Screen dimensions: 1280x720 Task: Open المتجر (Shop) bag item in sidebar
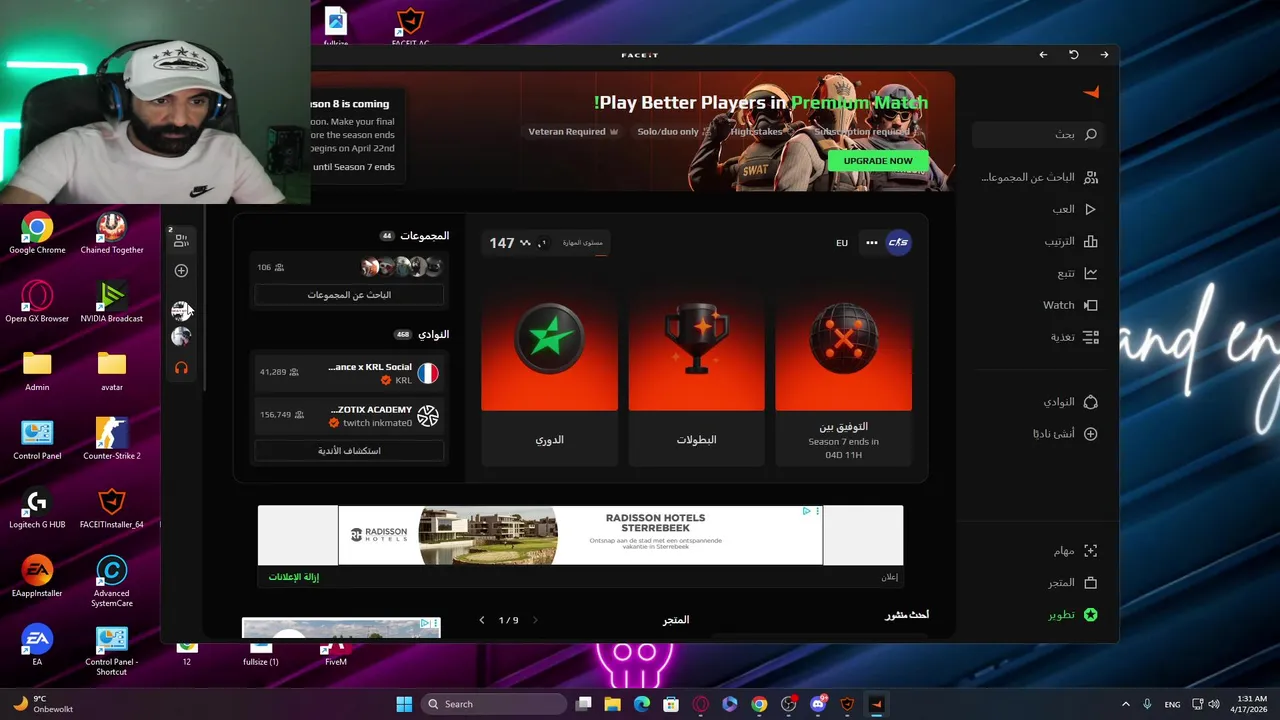pyautogui.click(x=1073, y=583)
